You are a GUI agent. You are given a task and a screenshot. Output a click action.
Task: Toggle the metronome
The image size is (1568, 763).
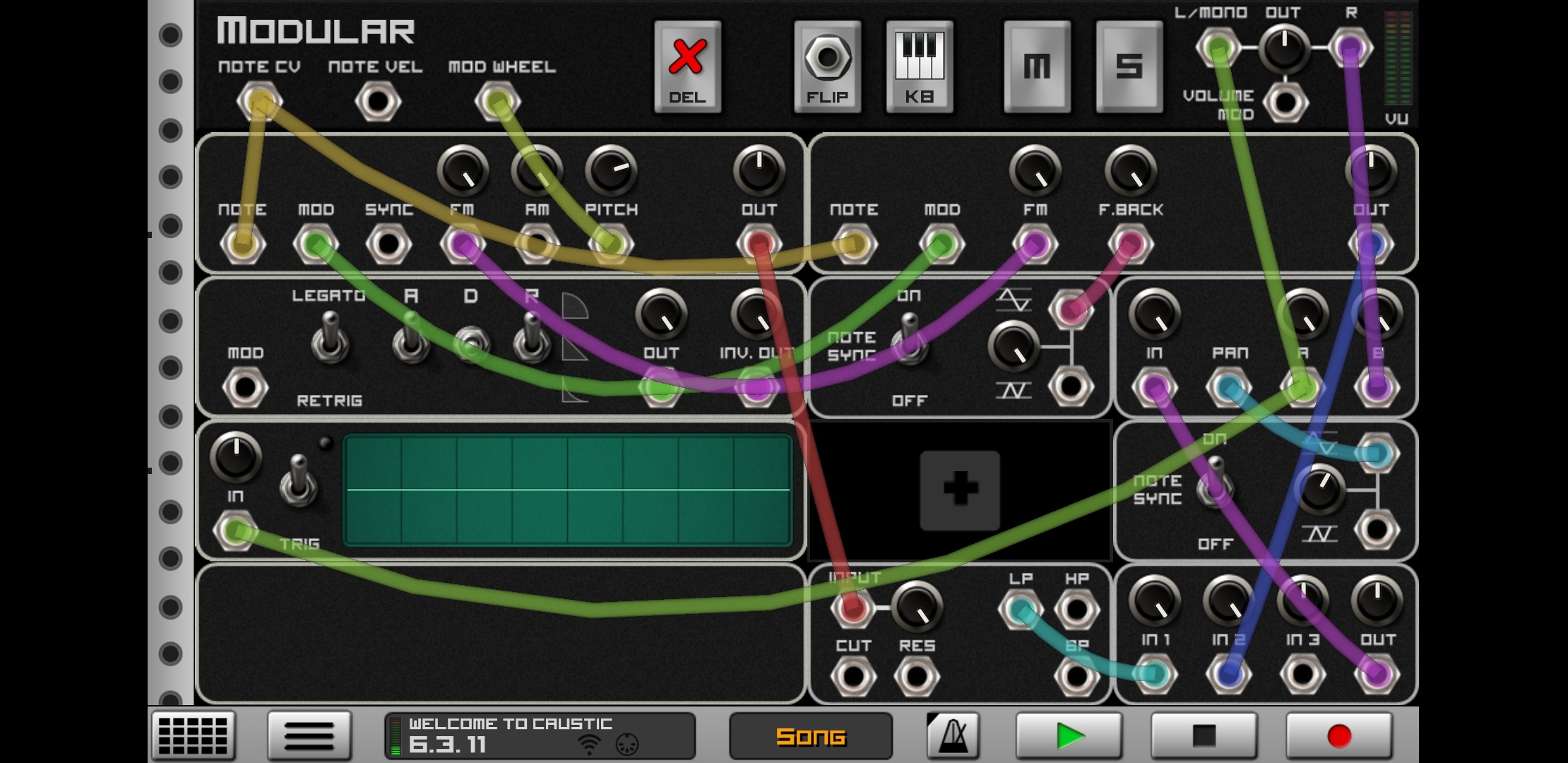953,735
